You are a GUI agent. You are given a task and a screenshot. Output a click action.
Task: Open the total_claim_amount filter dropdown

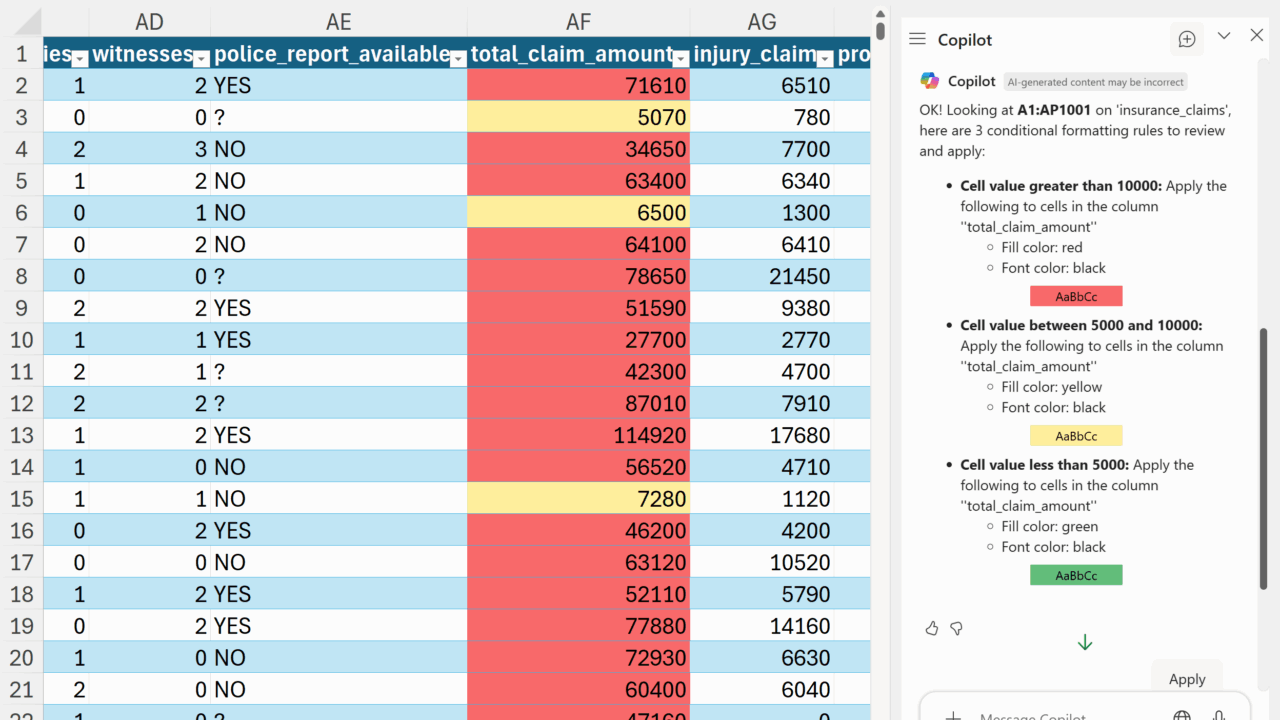(680, 58)
